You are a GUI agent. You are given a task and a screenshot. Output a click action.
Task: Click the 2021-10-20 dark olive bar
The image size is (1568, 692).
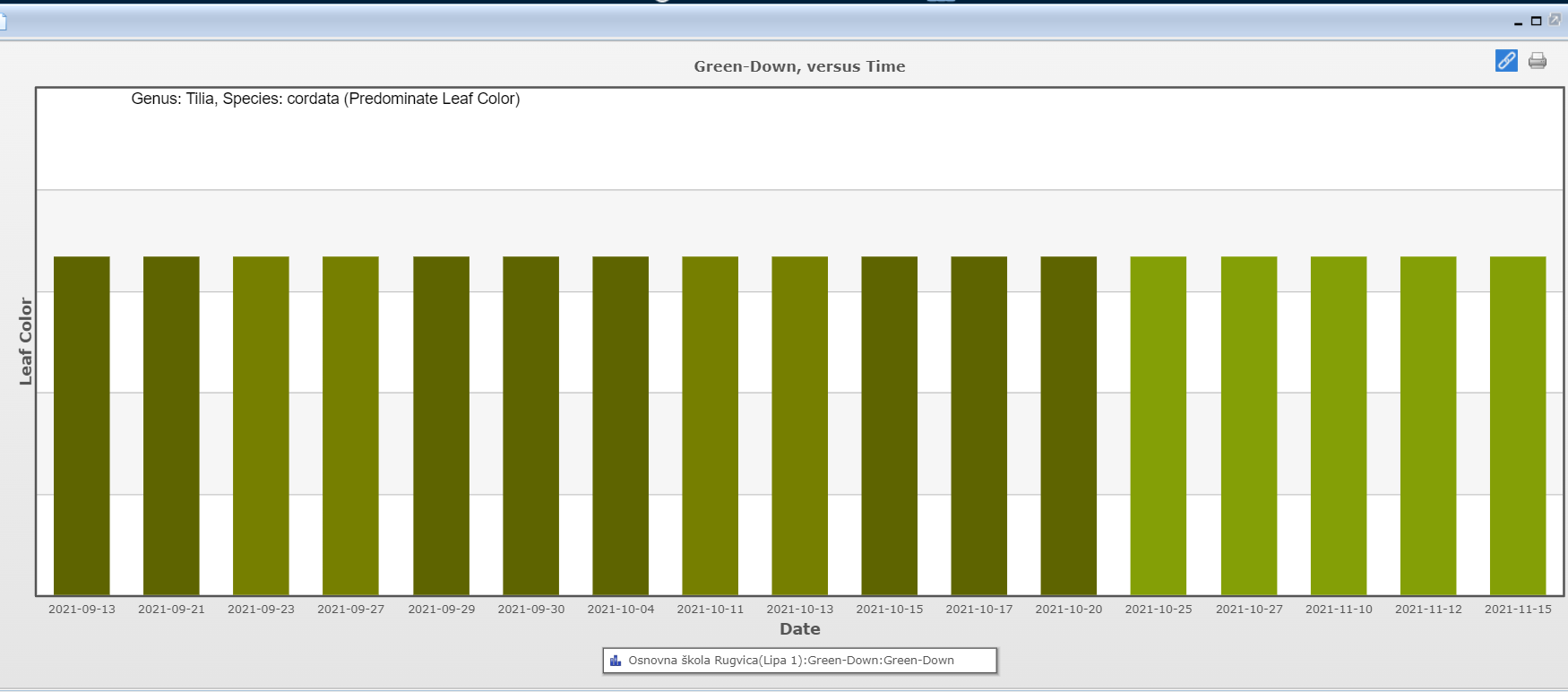click(1068, 426)
